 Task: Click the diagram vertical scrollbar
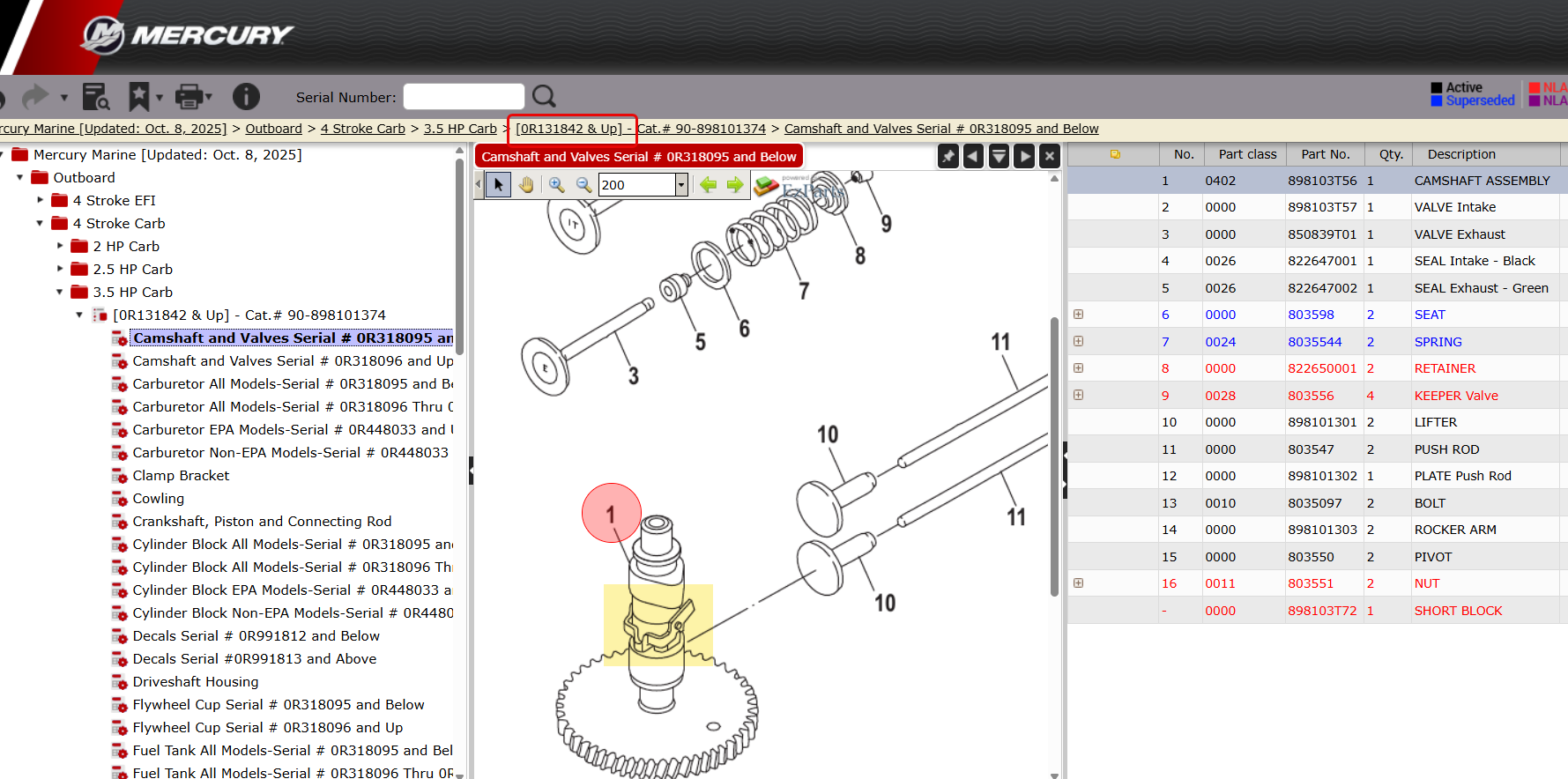[x=1054, y=456]
